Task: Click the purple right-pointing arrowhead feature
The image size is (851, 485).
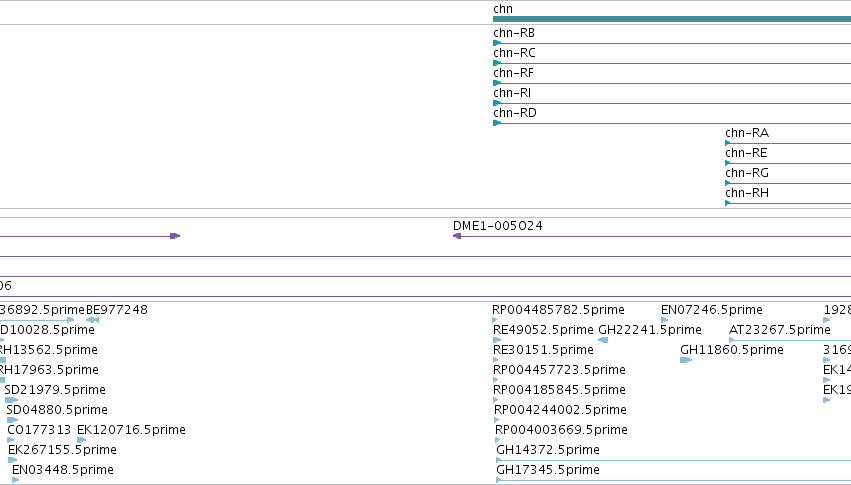Action: [175, 236]
